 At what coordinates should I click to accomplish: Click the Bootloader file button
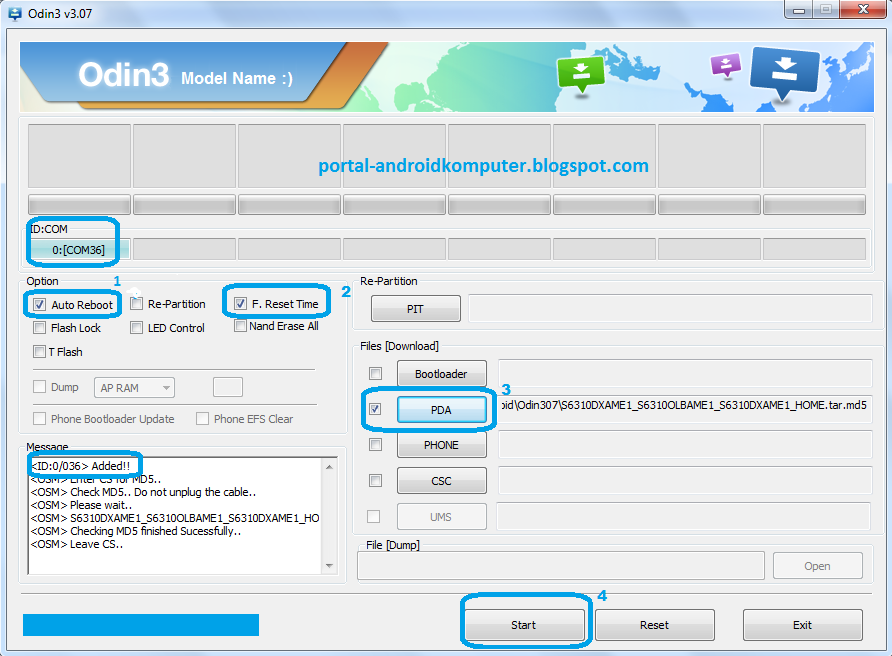click(x=441, y=374)
